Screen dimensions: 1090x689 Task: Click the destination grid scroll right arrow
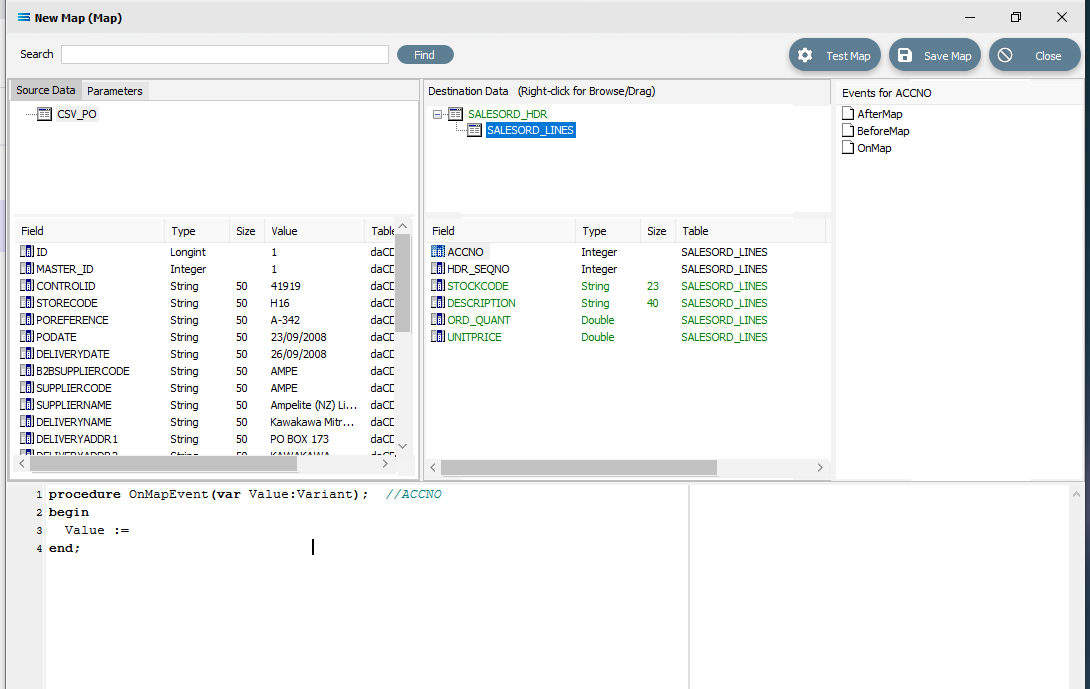pyautogui.click(x=820, y=468)
